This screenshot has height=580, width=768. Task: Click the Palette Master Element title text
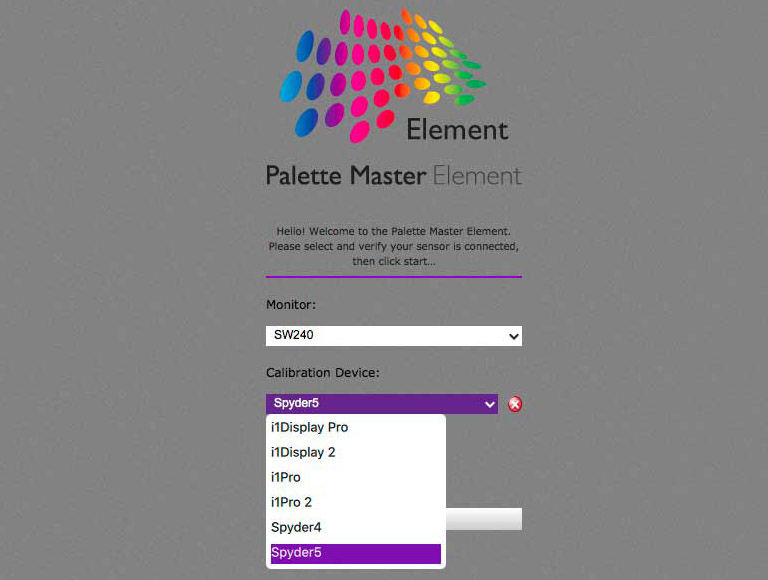pyautogui.click(x=394, y=175)
